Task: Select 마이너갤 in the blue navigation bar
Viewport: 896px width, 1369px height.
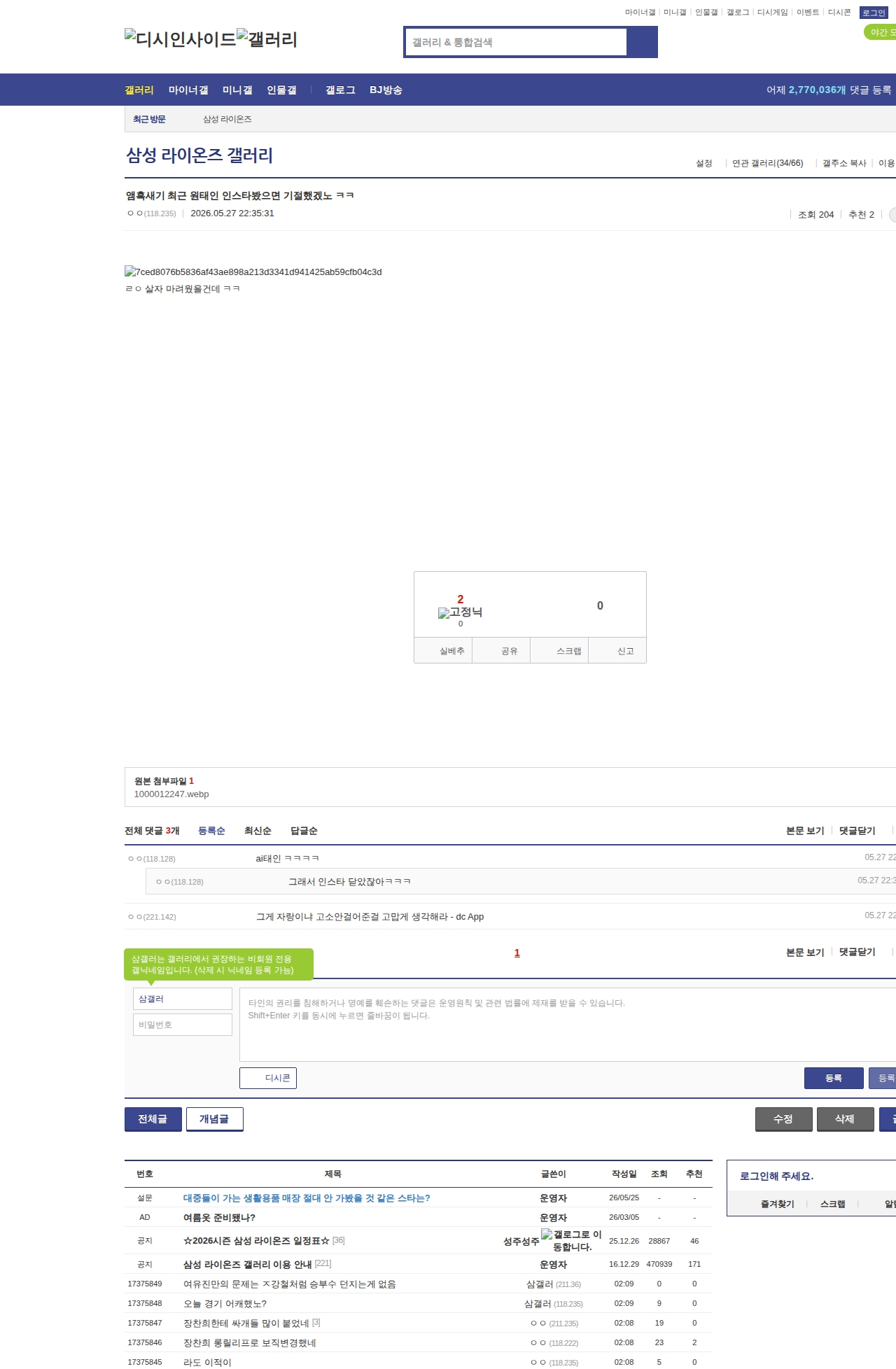Action: pos(188,90)
